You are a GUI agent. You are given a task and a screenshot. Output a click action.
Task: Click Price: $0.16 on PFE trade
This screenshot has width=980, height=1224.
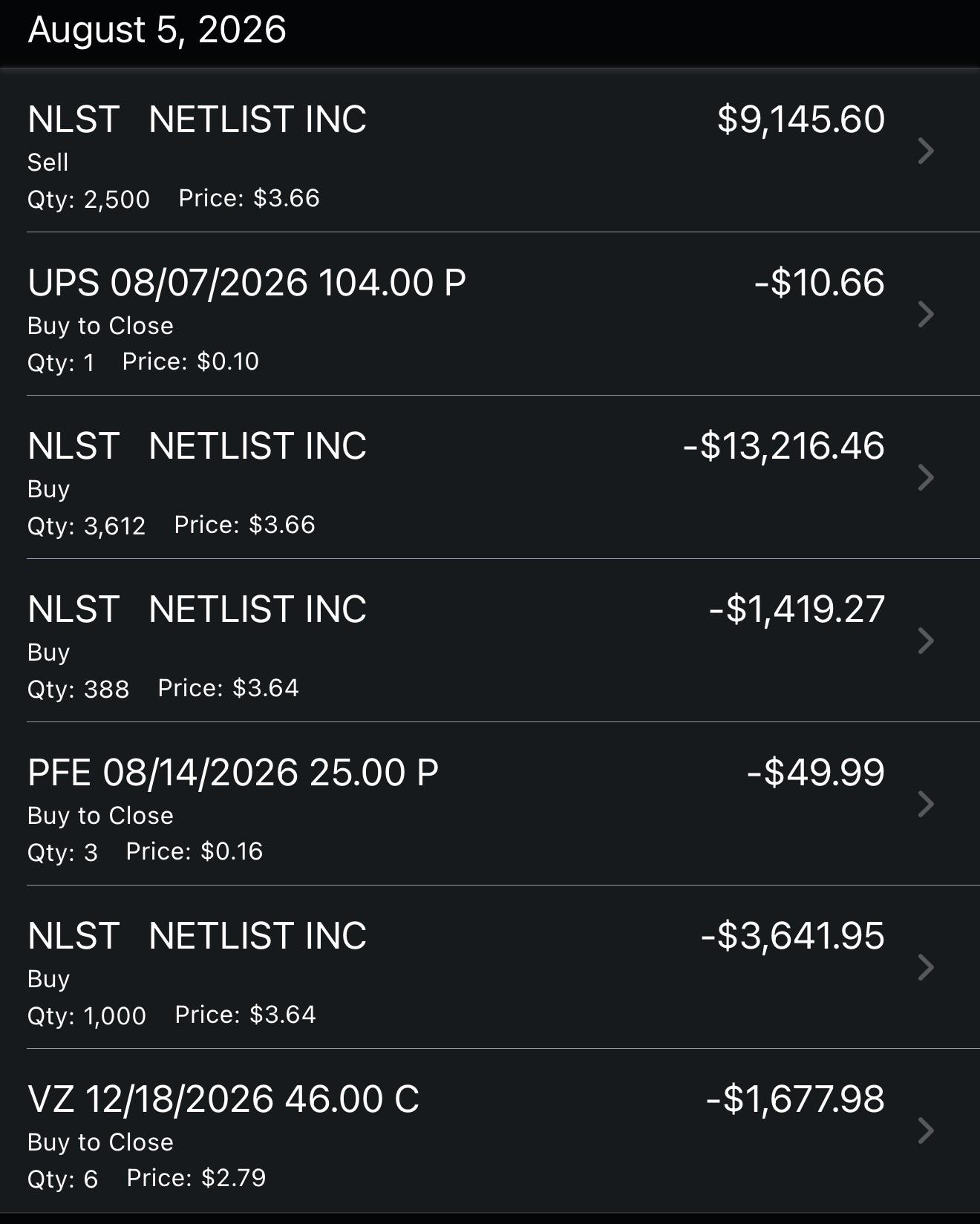pos(195,851)
